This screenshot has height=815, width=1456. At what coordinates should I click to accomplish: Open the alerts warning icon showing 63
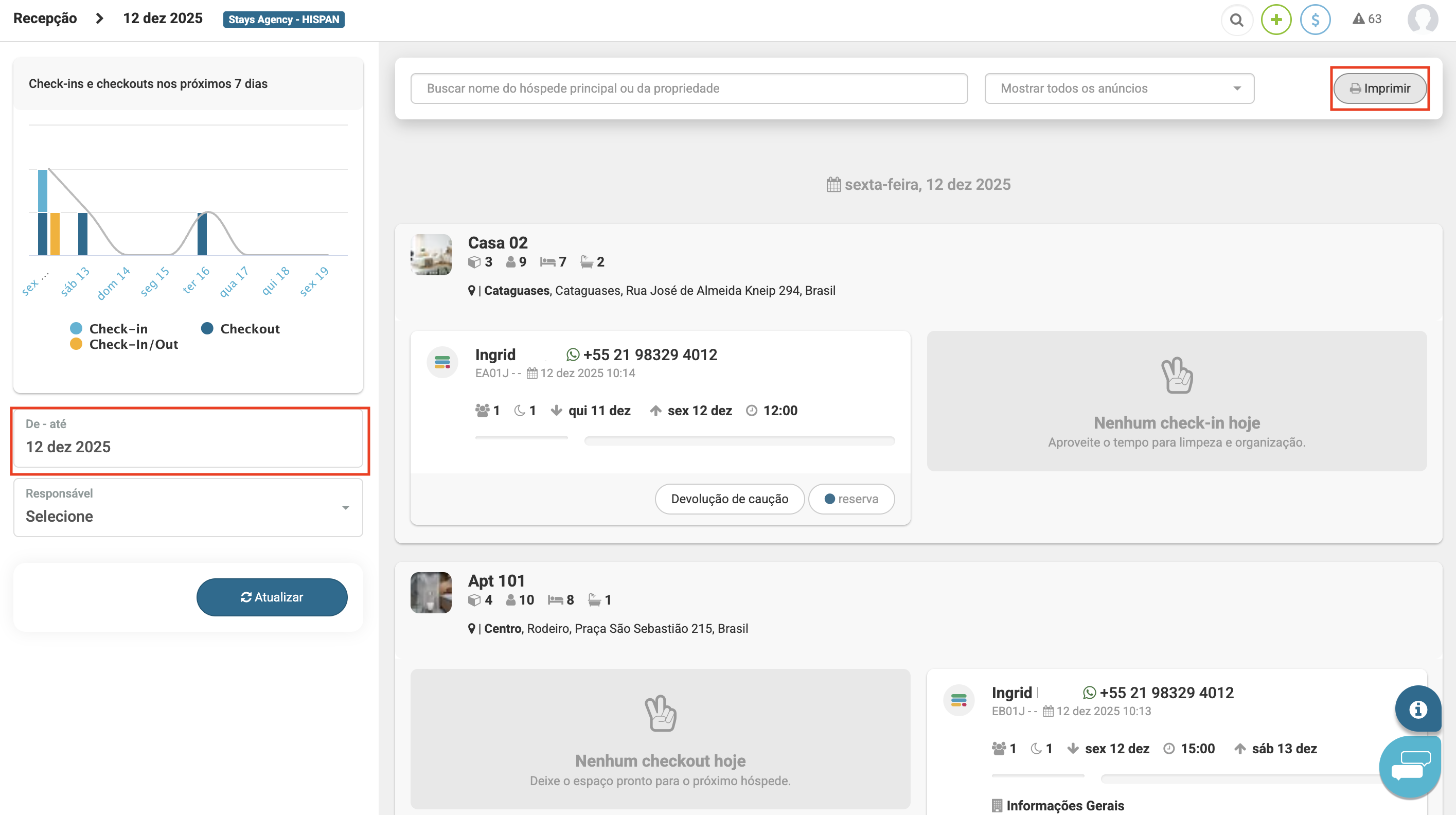tap(1366, 19)
